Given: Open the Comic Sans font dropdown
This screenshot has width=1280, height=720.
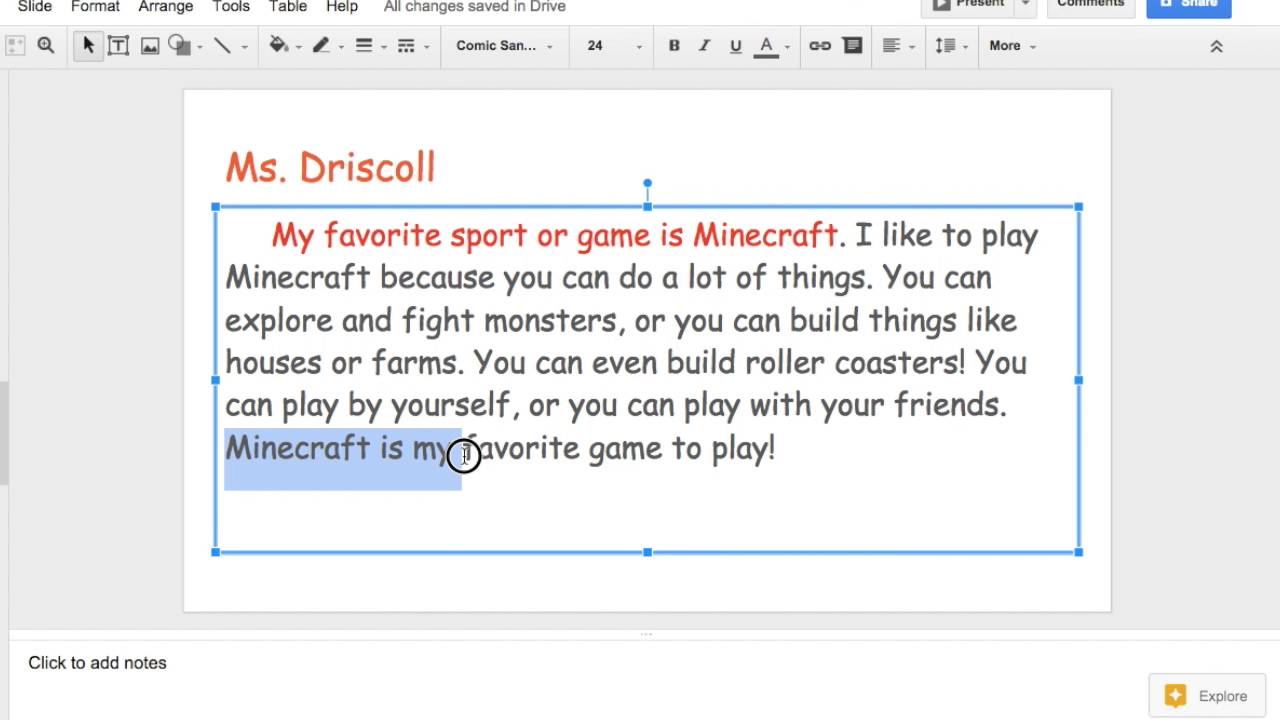Looking at the screenshot, I should click(x=504, y=45).
